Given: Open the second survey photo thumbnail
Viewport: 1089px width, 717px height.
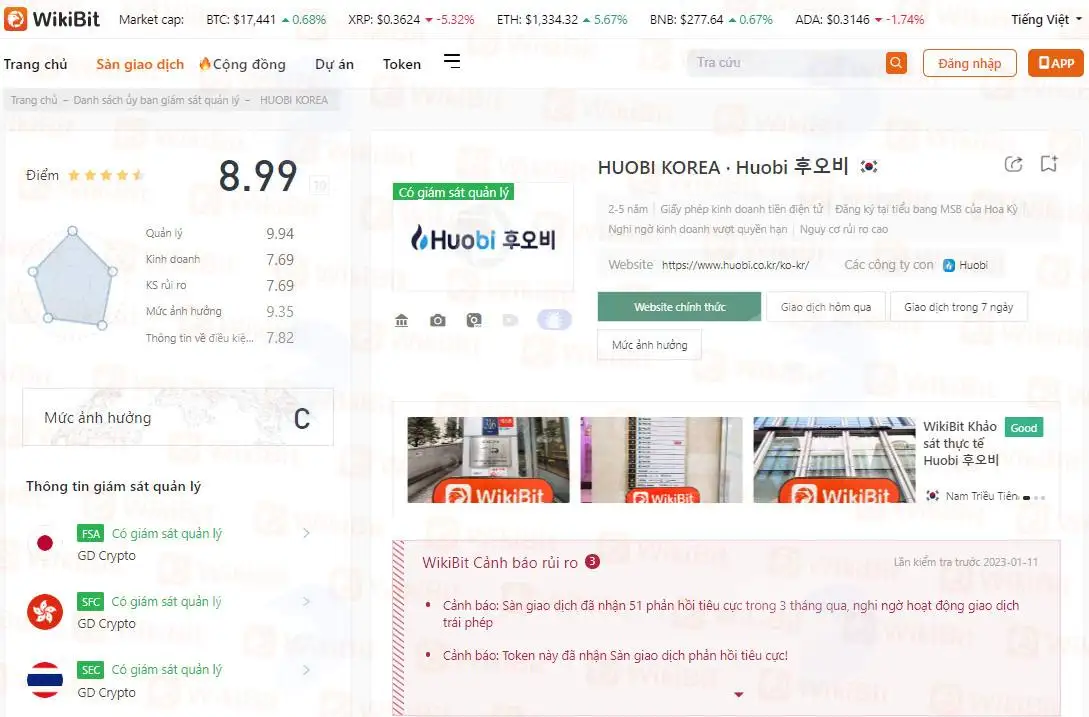Looking at the screenshot, I should pos(661,460).
